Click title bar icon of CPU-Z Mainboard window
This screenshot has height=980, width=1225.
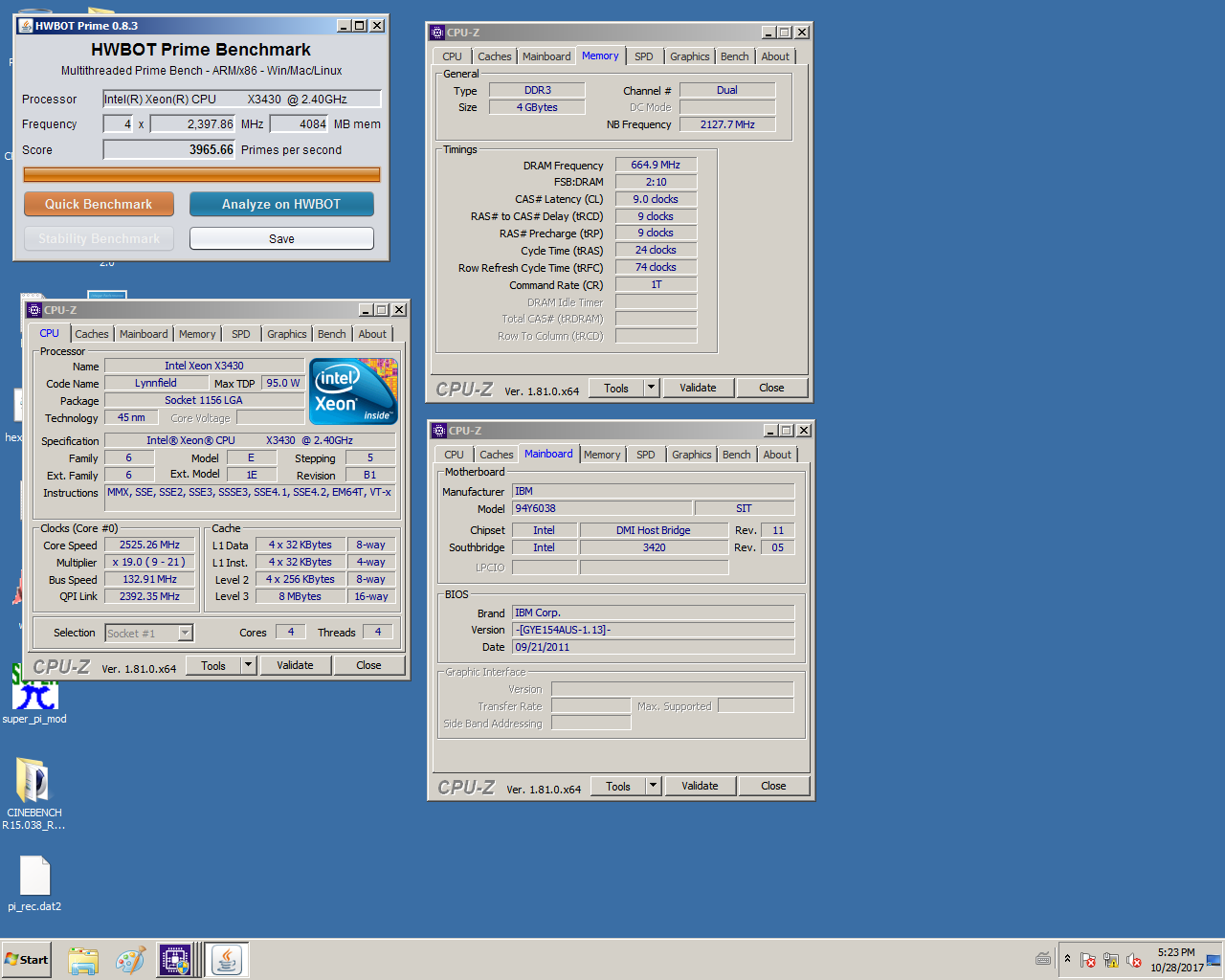[x=439, y=431]
